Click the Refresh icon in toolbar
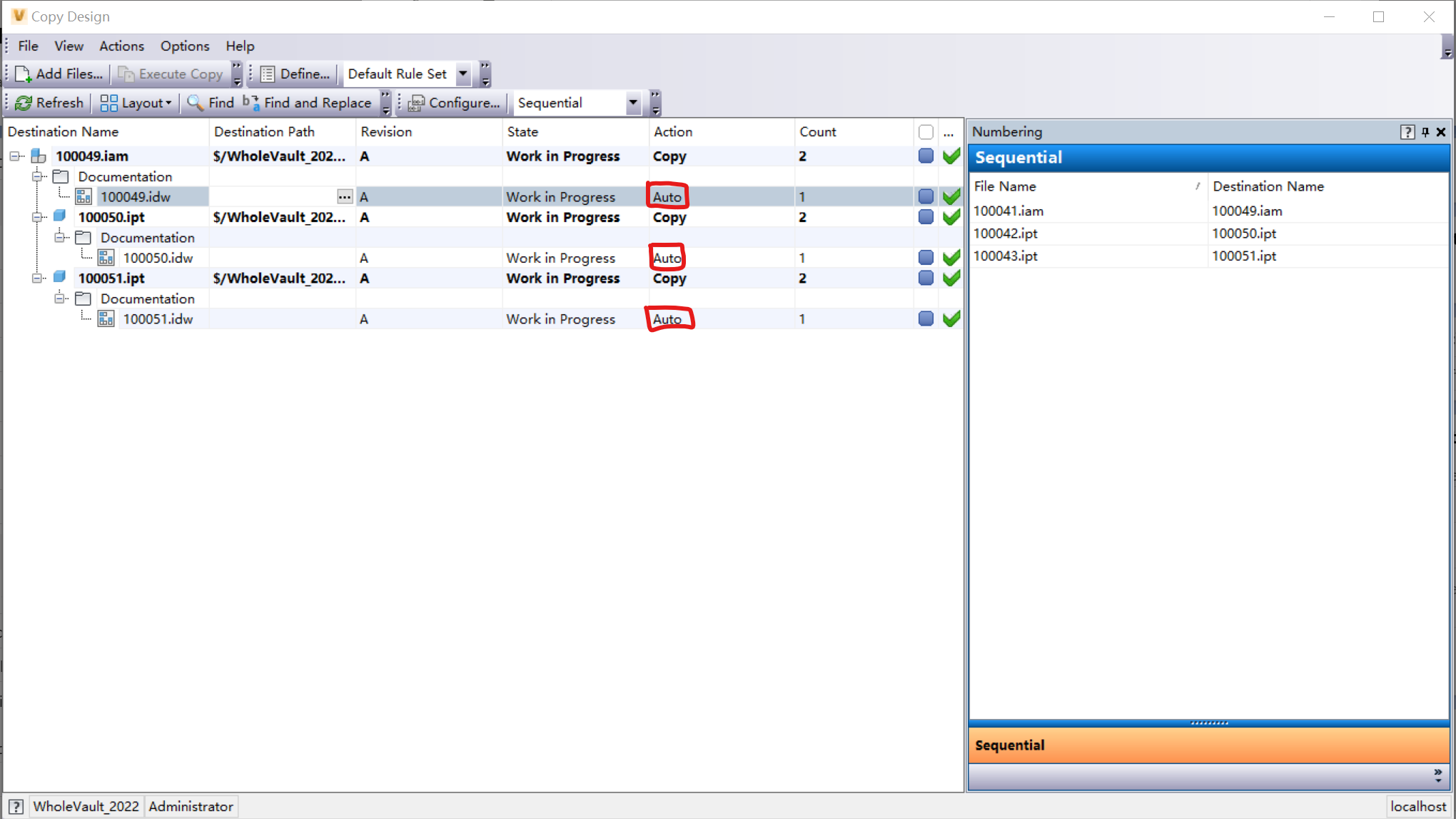This screenshot has height=819, width=1456. [24, 103]
